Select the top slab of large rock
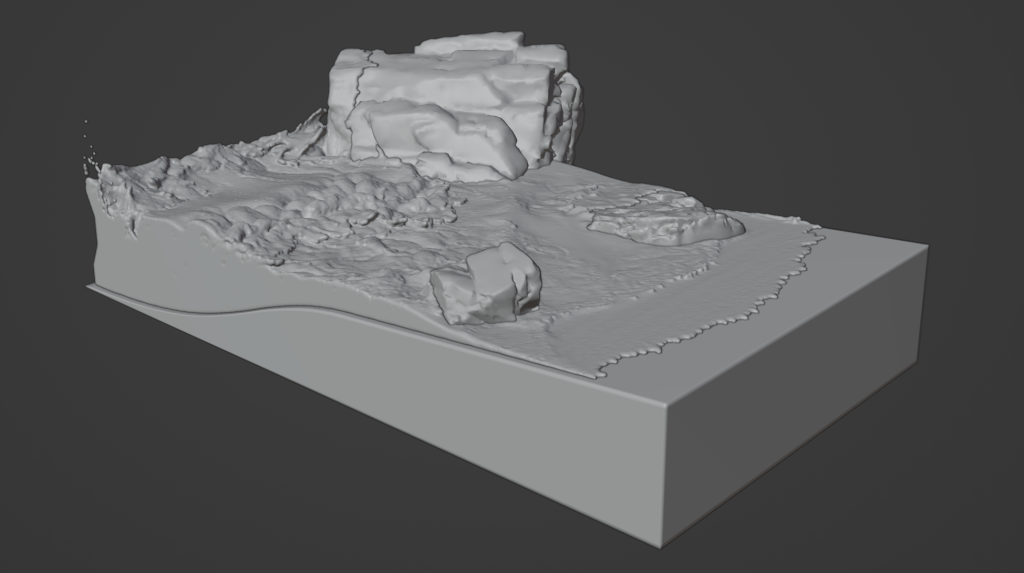The width and height of the screenshot is (1024, 573). [470, 43]
